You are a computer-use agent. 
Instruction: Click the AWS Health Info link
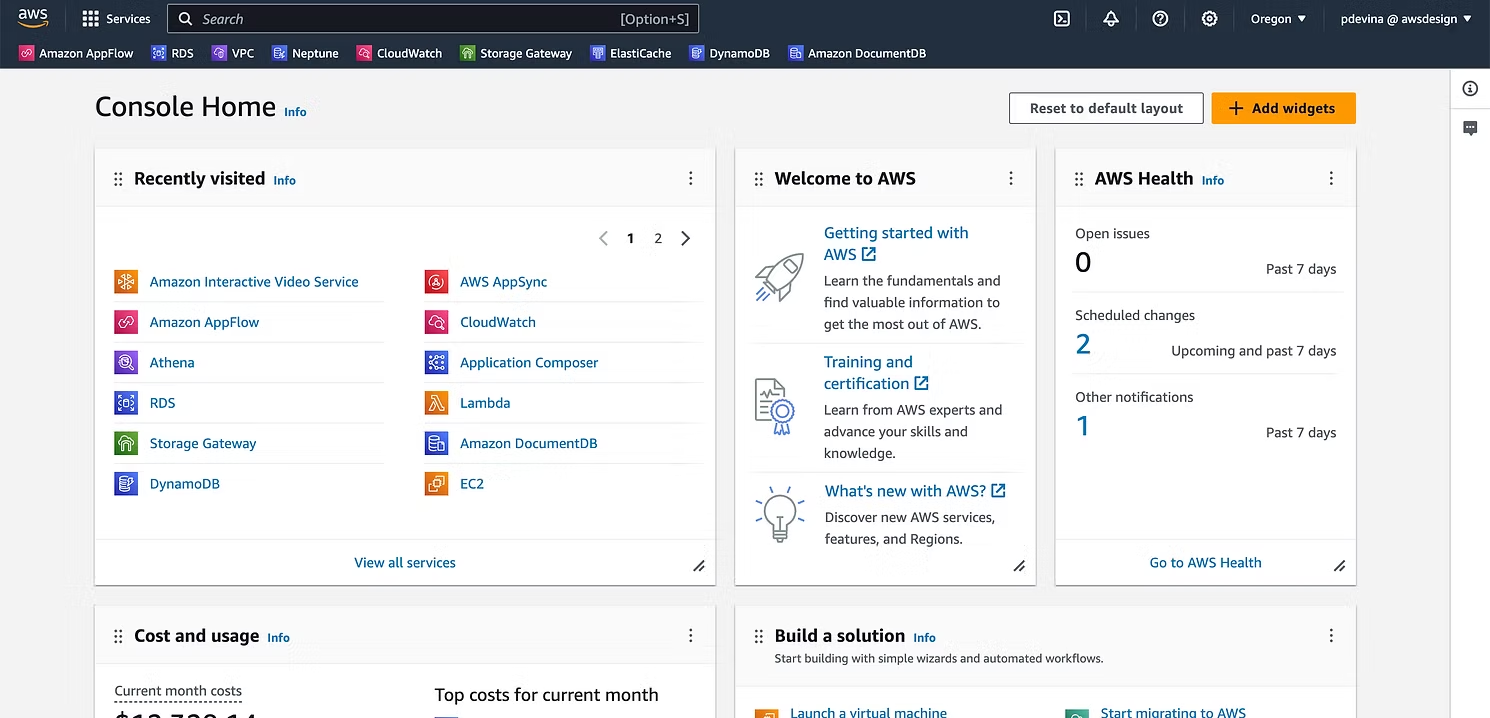click(1213, 181)
